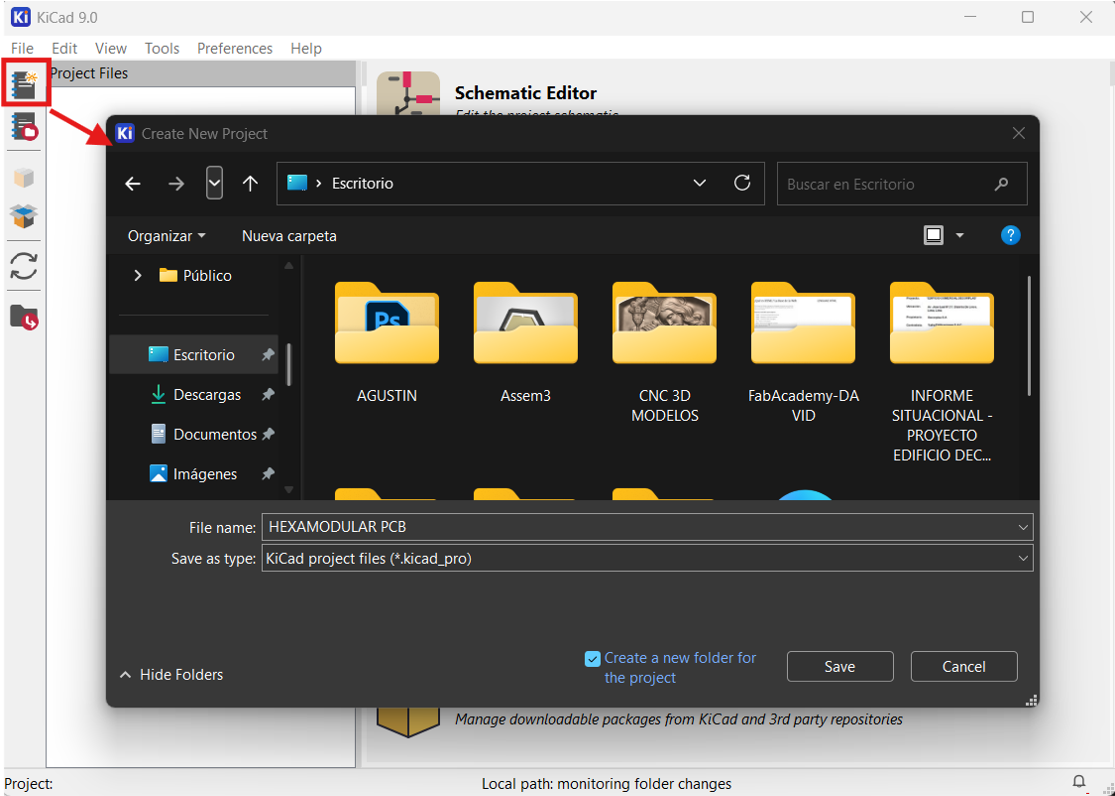Open the Schematic Editor launcher icon

point(408,95)
